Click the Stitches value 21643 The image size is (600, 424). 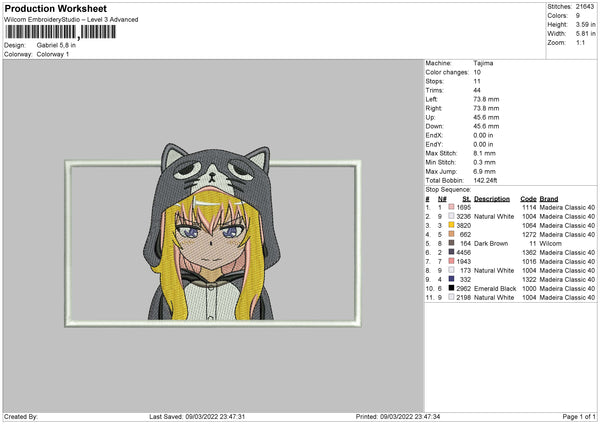click(x=585, y=7)
